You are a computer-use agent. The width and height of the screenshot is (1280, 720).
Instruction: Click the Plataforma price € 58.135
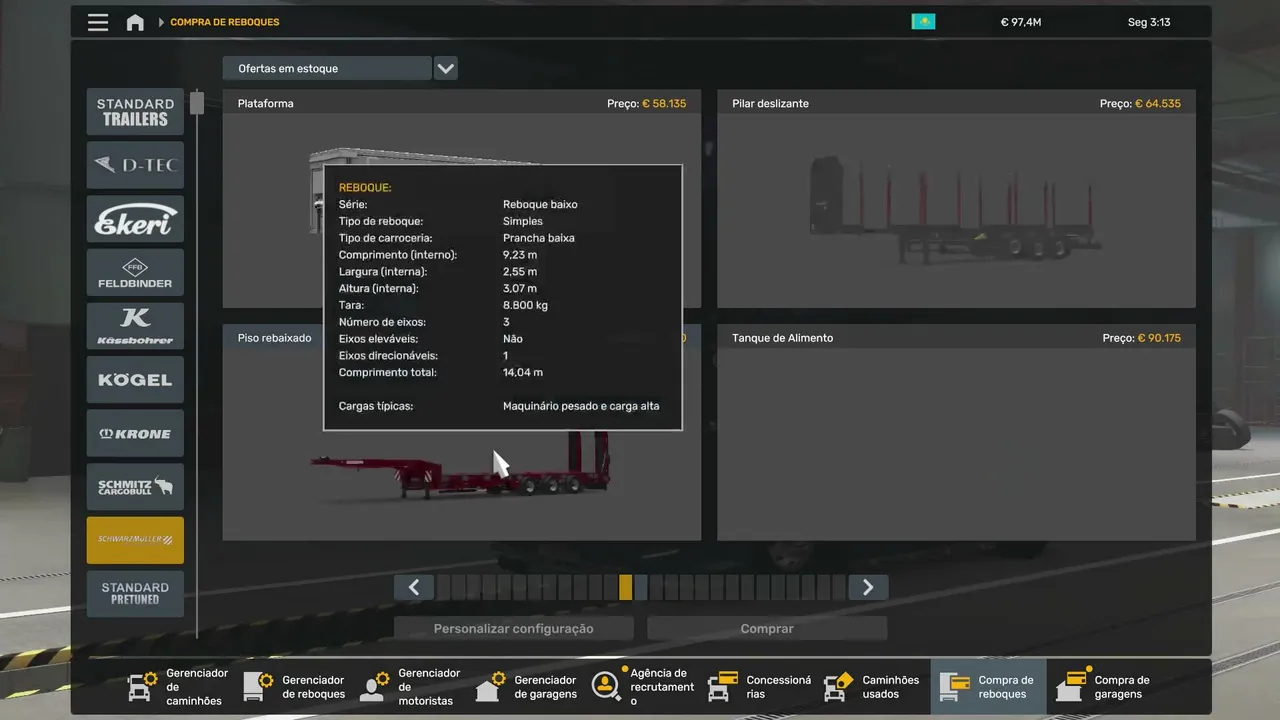pyautogui.click(x=664, y=104)
